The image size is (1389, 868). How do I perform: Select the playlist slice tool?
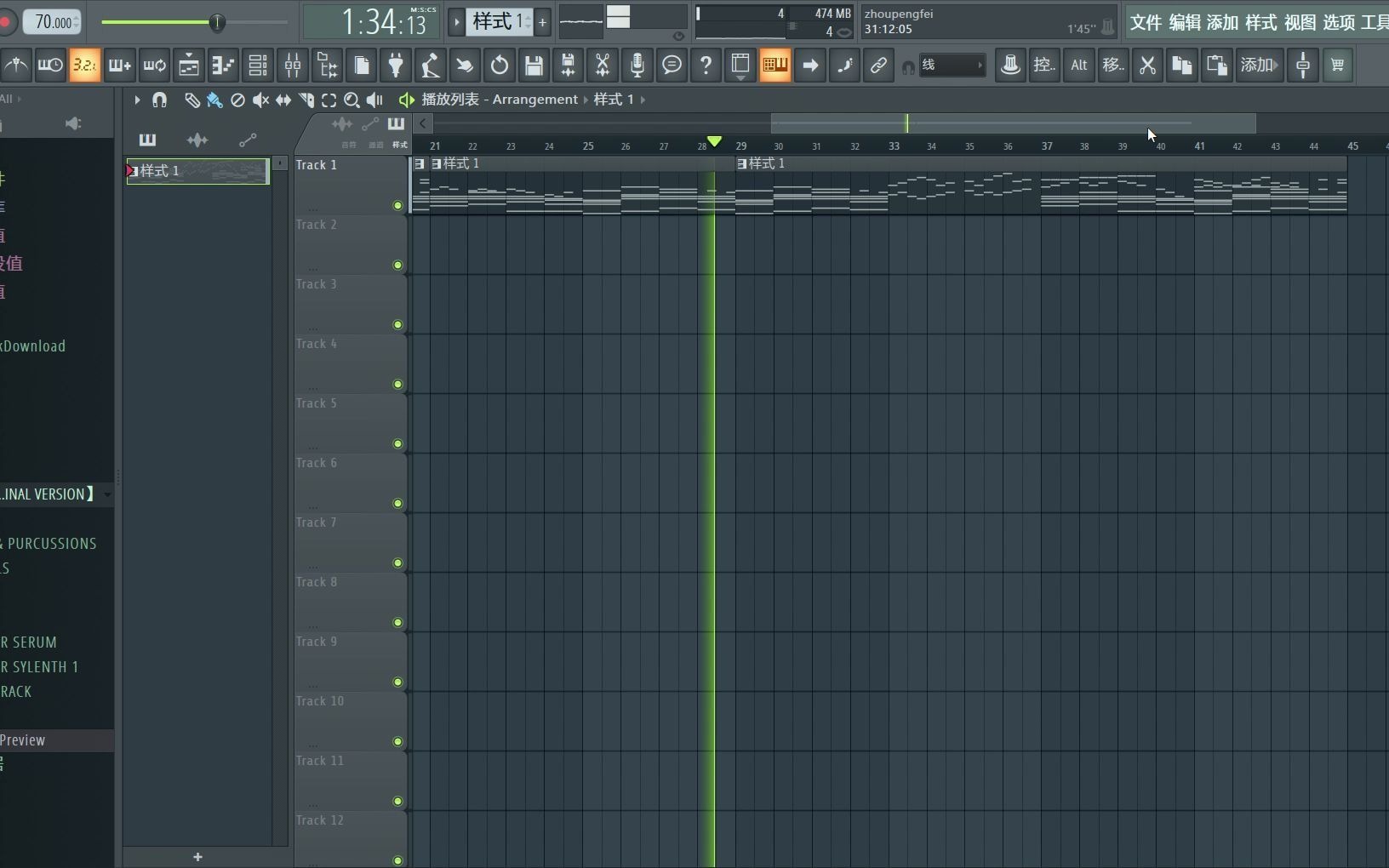click(x=306, y=100)
